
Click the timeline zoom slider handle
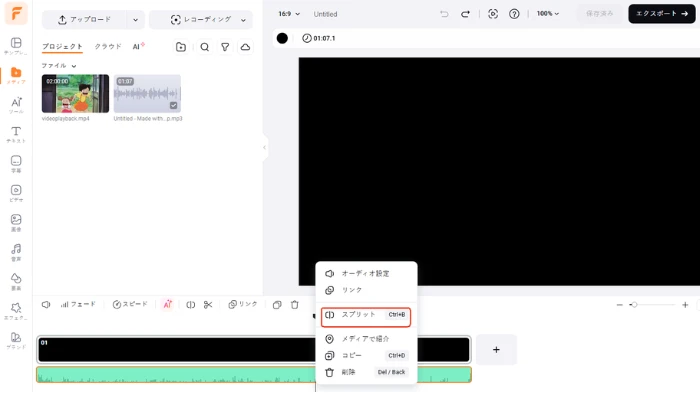point(633,305)
